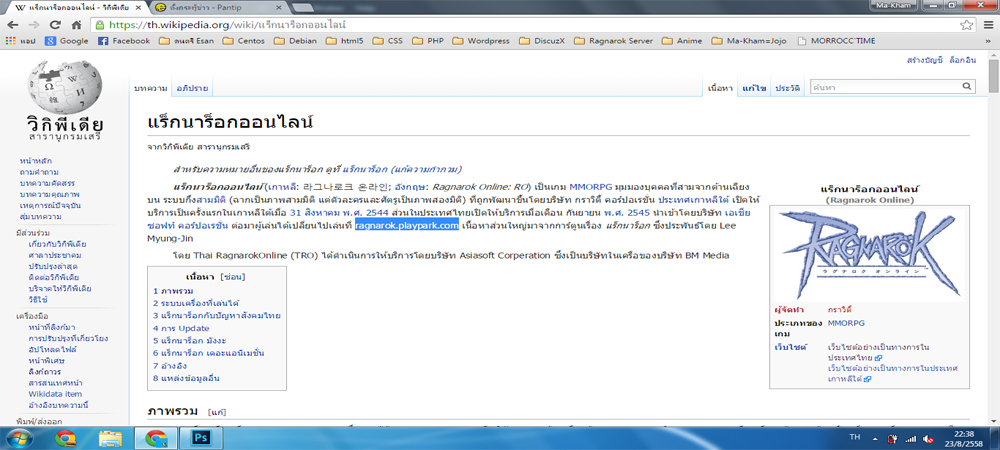Click the Windows Start button

(x=18, y=439)
